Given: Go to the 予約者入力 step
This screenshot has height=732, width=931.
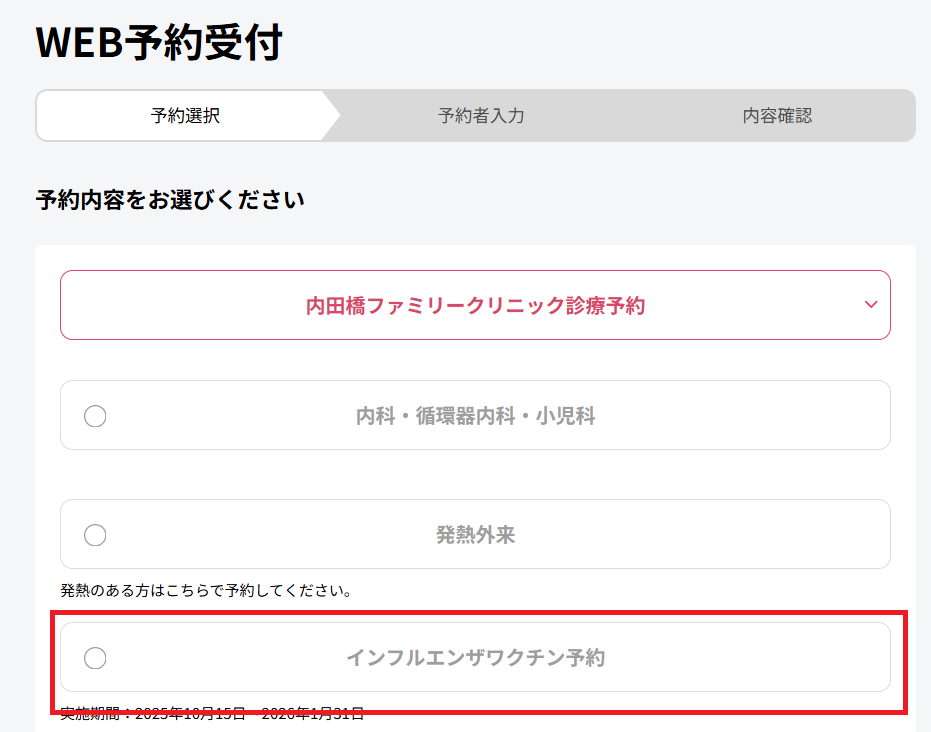Looking at the screenshot, I should tap(481, 116).
